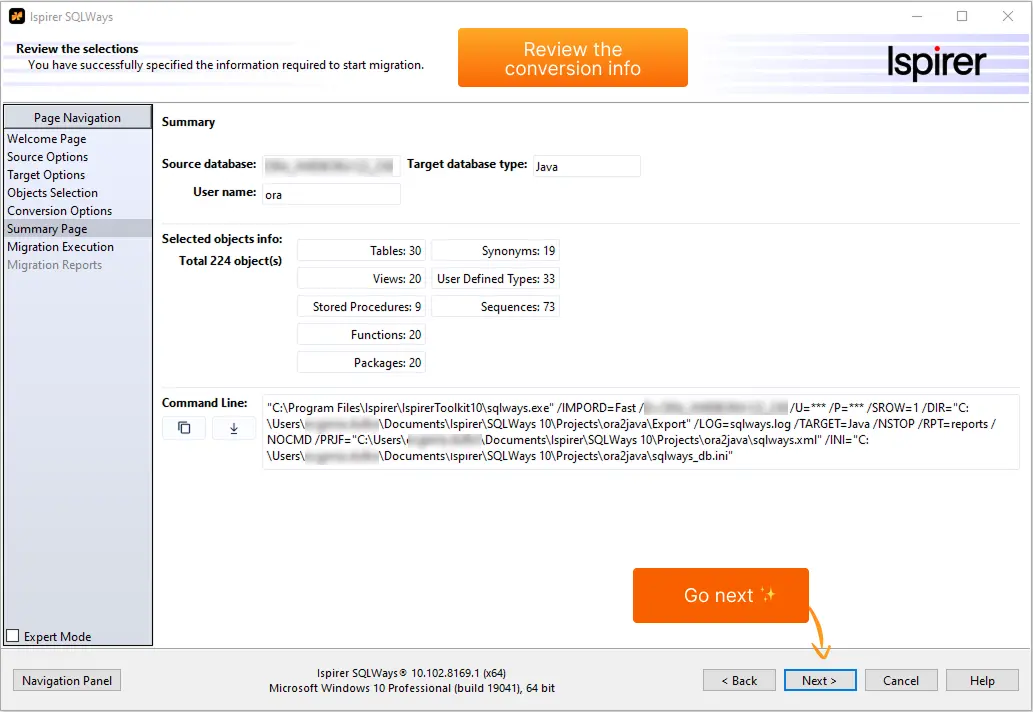The height and width of the screenshot is (712, 1033).
Task: Open Target Options in Page Navigation
Action: coord(46,175)
